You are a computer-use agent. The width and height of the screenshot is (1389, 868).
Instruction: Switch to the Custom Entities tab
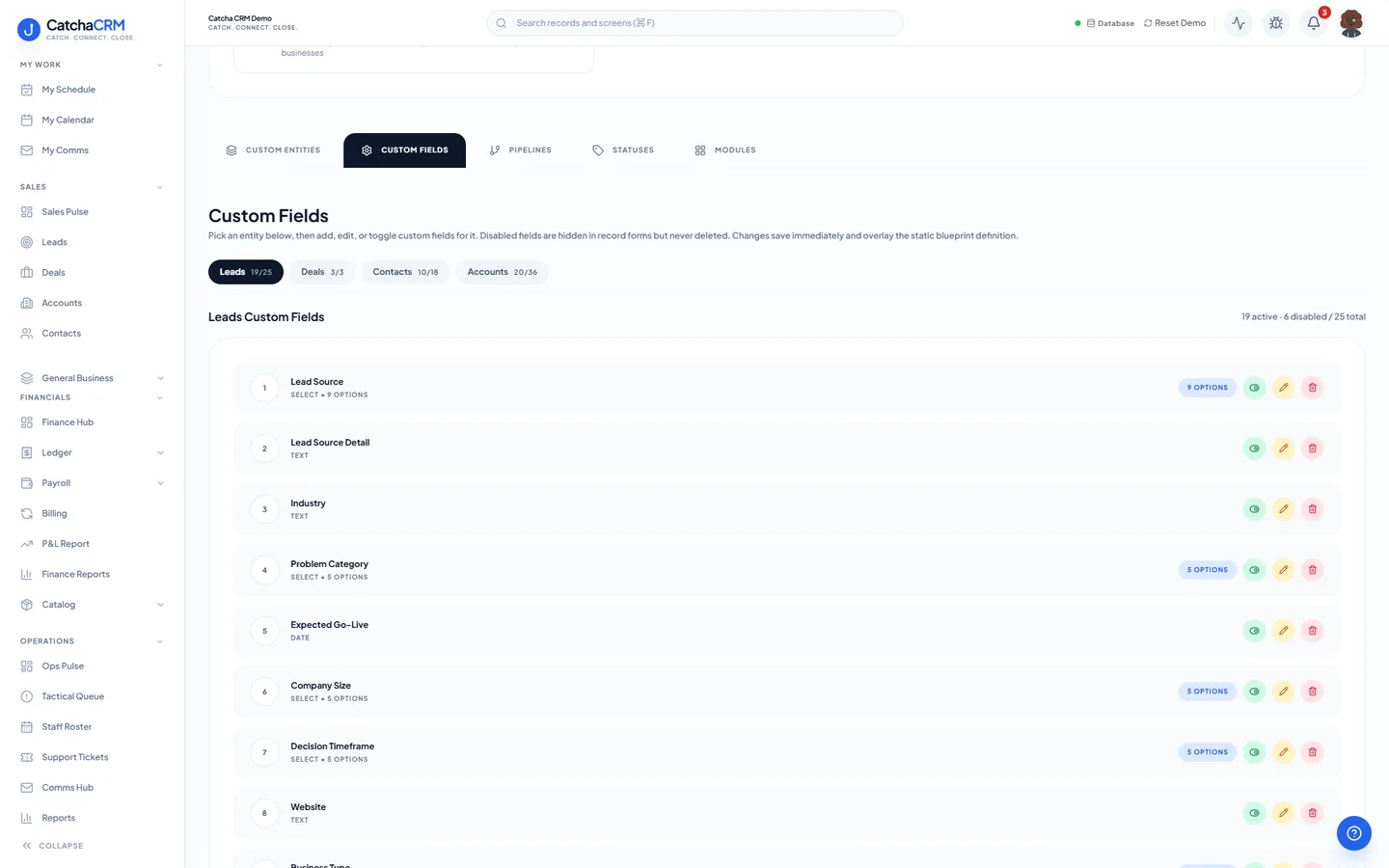pyautogui.click(x=273, y=150)
